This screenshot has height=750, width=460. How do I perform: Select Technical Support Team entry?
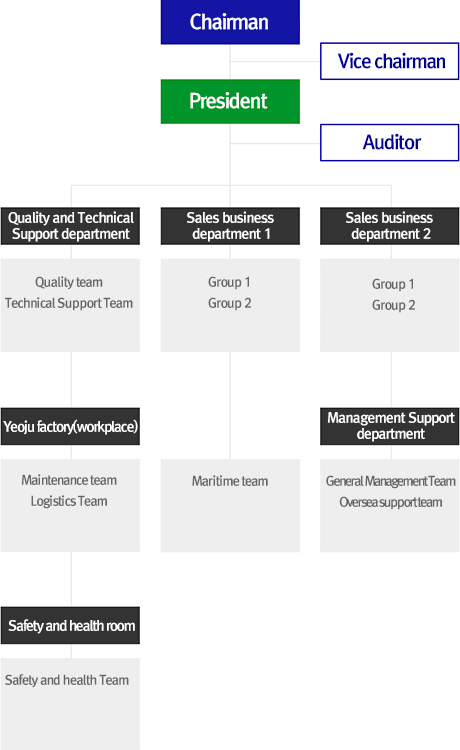point(69,303)
